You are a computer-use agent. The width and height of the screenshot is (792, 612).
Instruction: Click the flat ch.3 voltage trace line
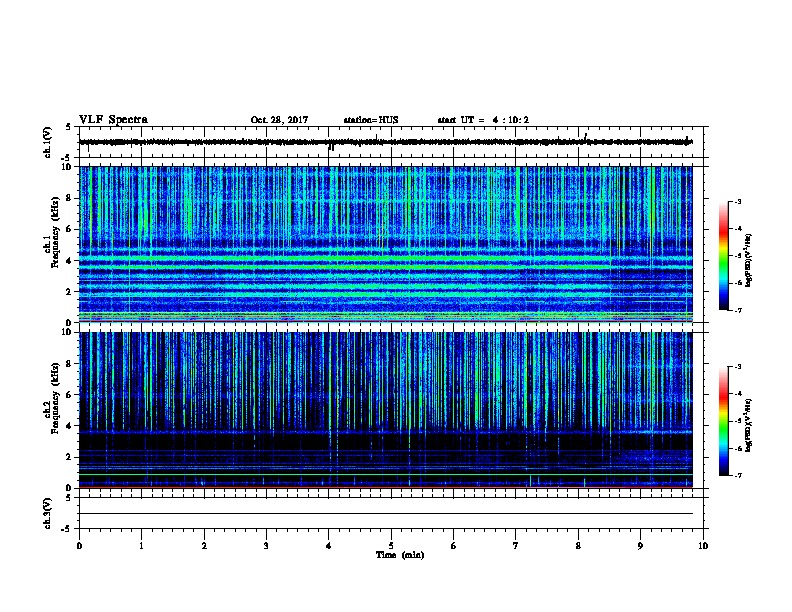(x=385, y=514)
